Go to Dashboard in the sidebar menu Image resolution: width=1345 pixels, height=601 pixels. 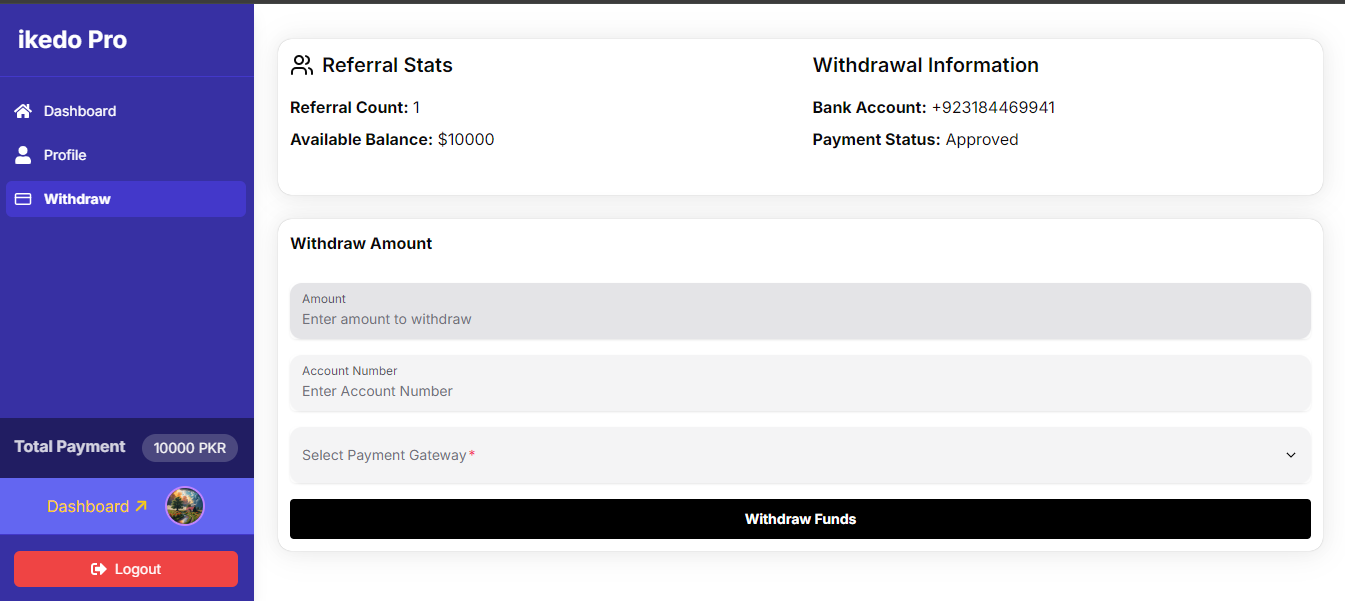80,111
